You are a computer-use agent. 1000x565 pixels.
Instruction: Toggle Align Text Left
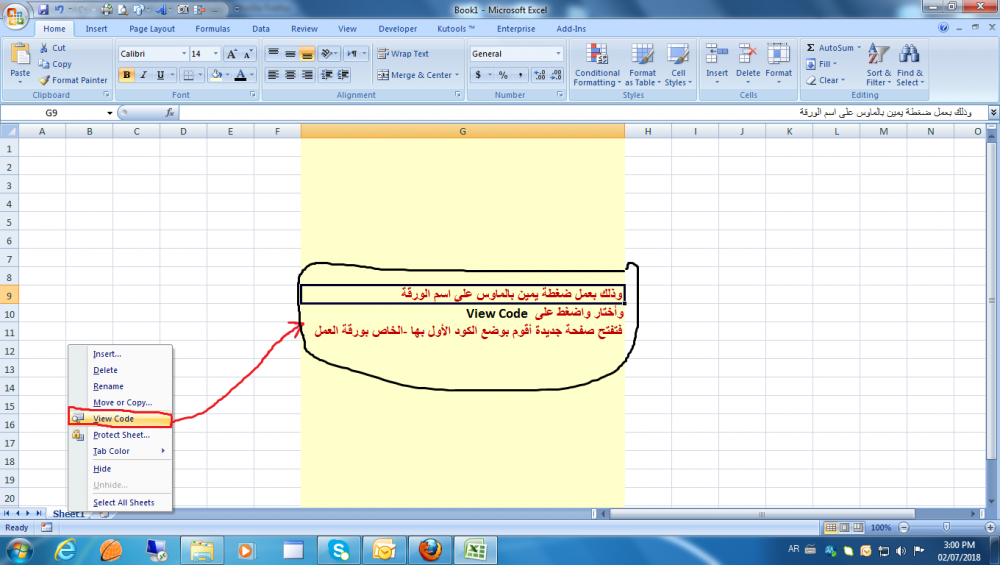coord(273,75)
